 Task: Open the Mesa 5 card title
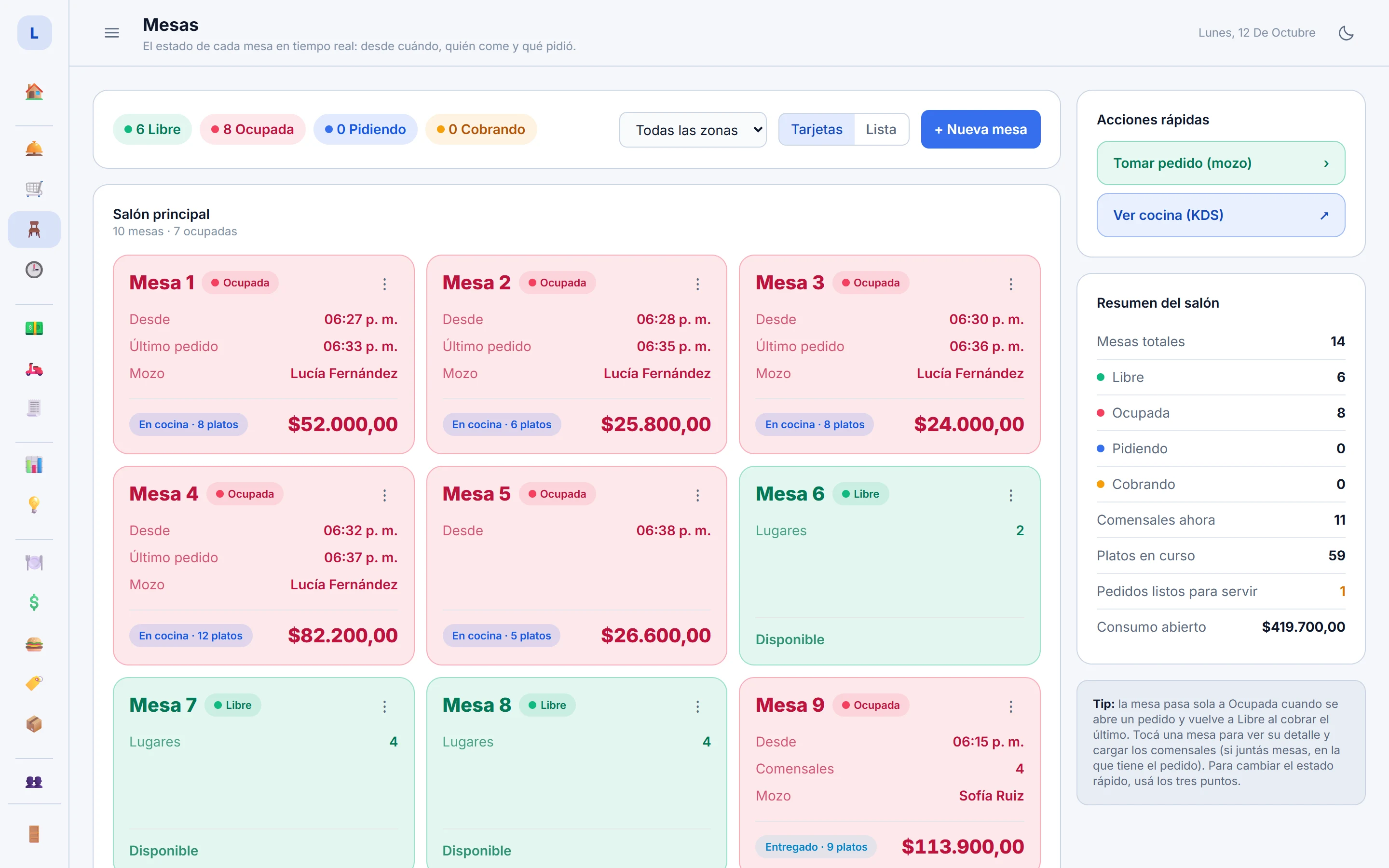point(476,494)
